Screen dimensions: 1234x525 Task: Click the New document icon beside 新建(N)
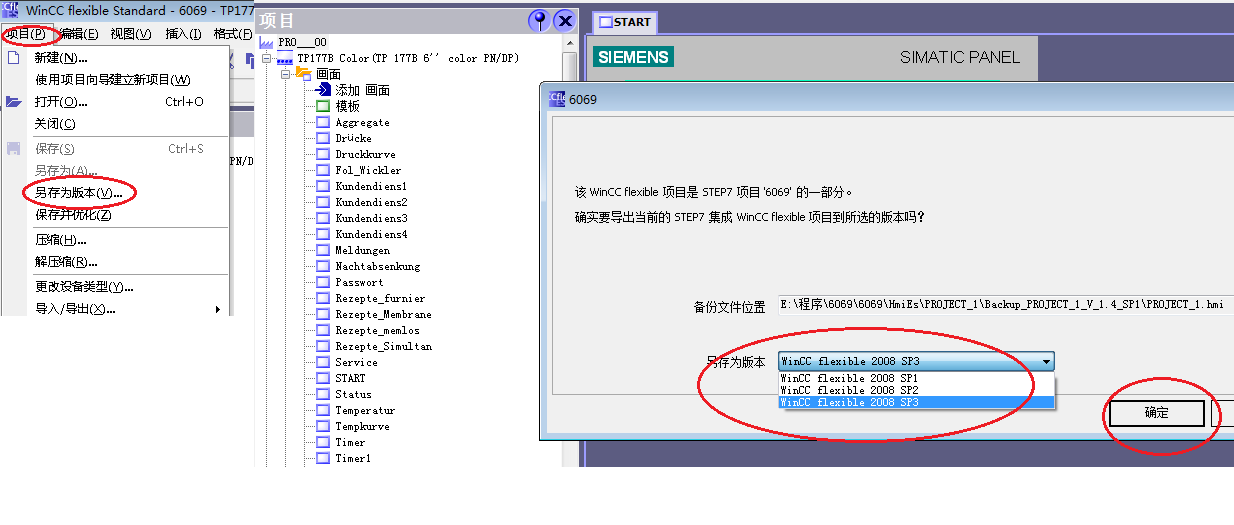click(13, 58)
